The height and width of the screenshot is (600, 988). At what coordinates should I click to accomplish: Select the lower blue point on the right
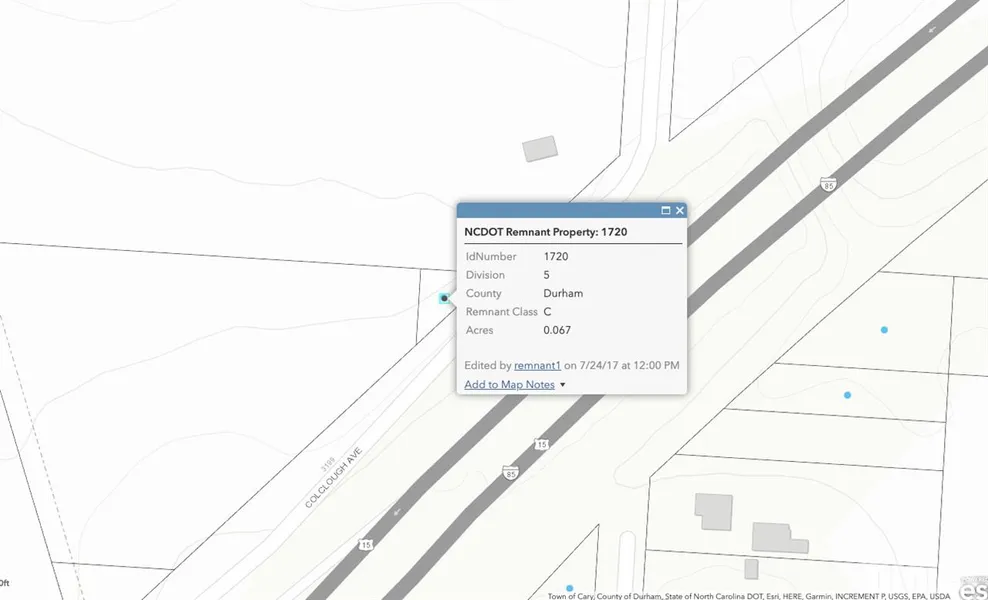click(x=847, y=395)
